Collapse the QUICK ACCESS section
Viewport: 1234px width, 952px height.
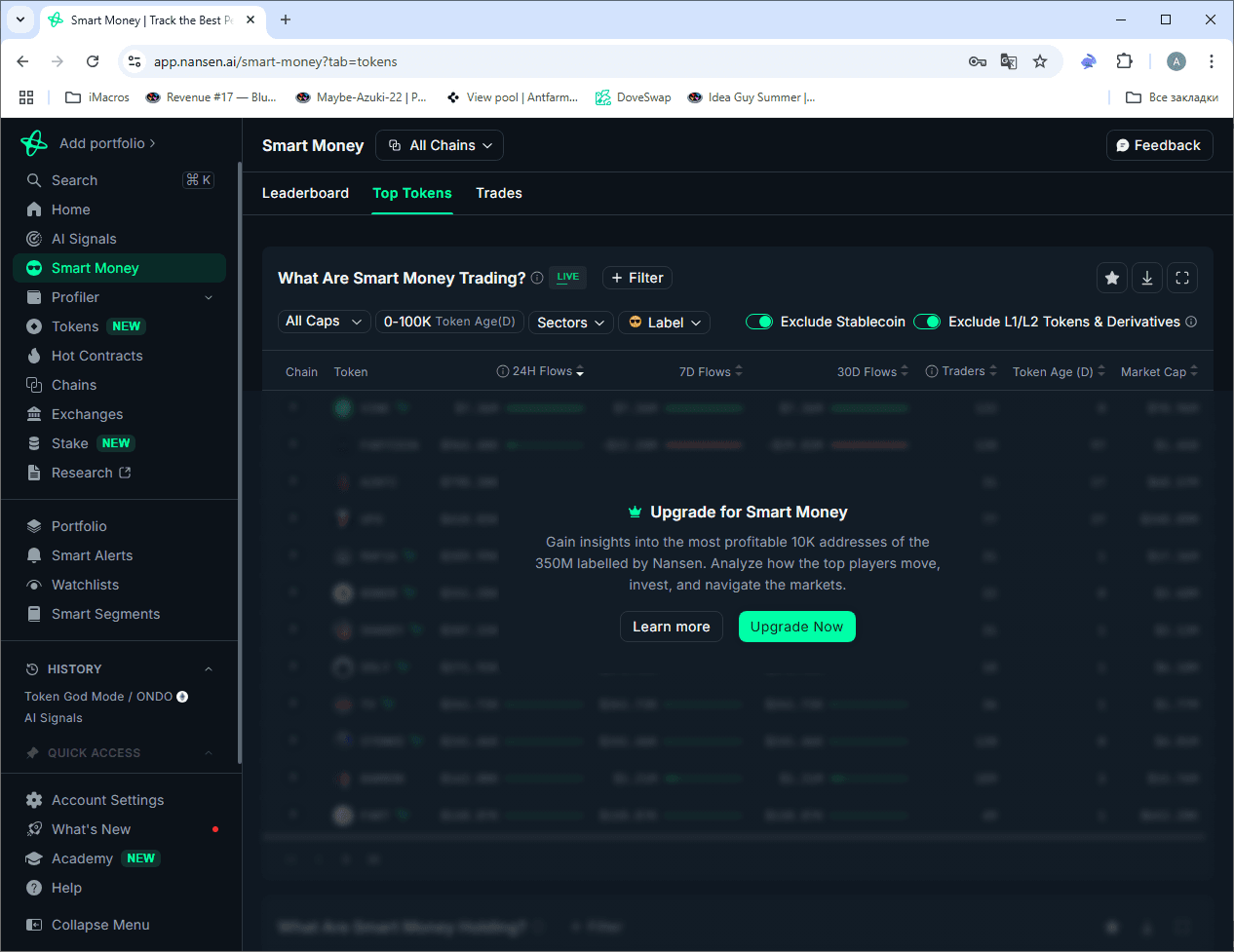click(x=209, y=753)
